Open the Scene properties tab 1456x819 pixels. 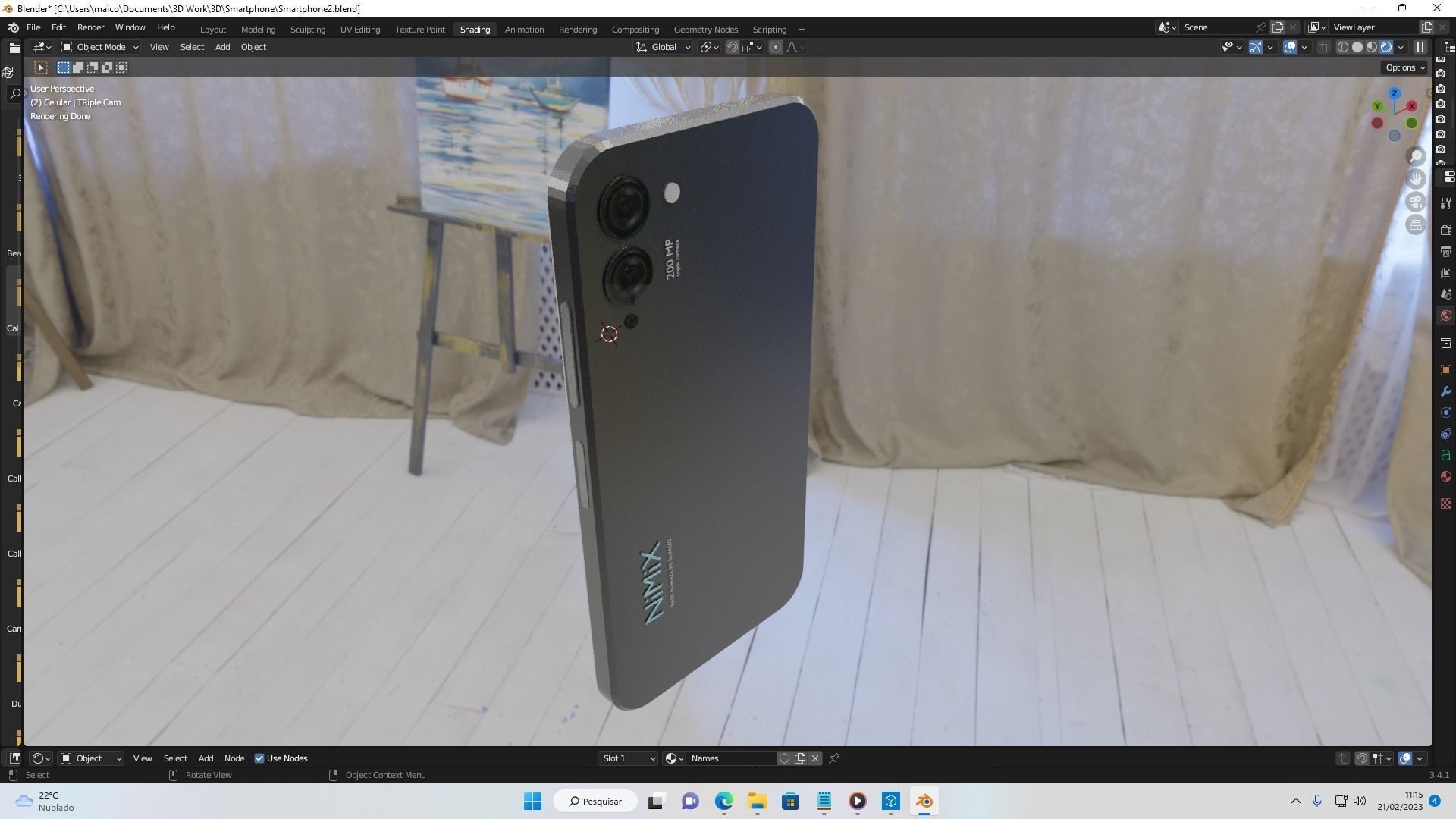pos(1446,293)
